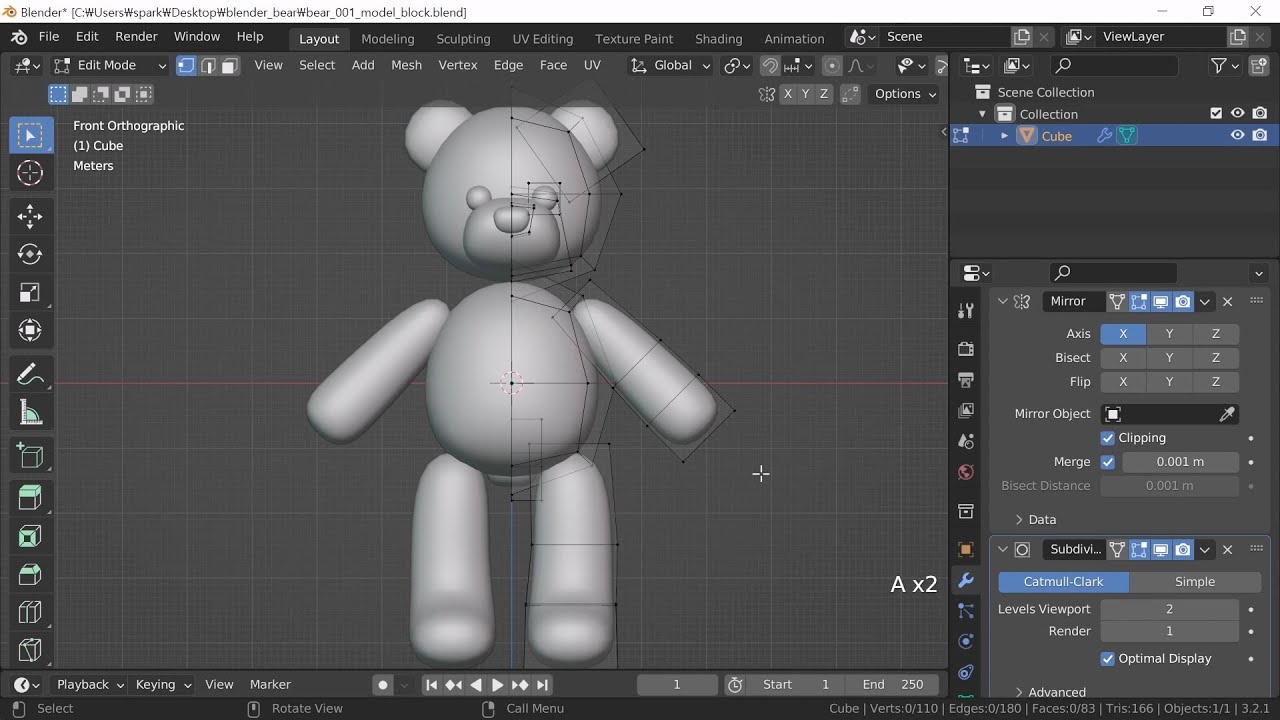Open the outliner filter funnel
Viewport: 1280px width, 720px height.
pos(1219,65)
